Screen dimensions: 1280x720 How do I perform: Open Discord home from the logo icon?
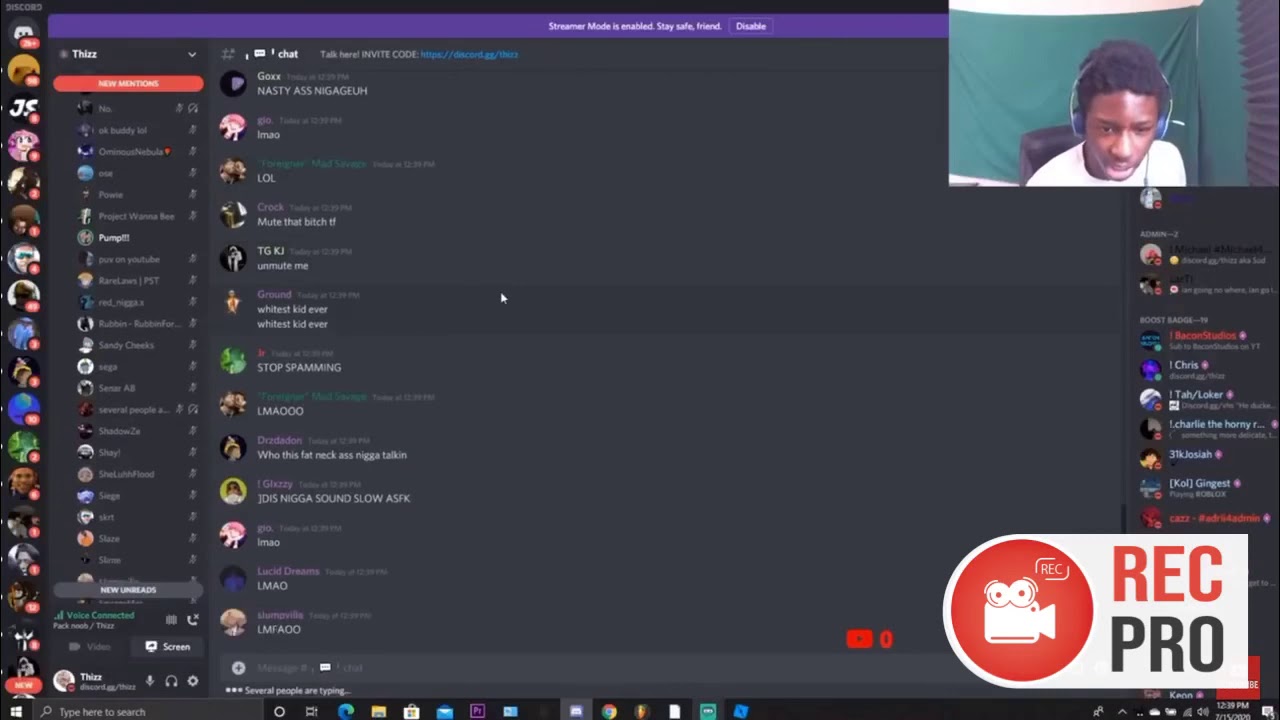[23, 33]
